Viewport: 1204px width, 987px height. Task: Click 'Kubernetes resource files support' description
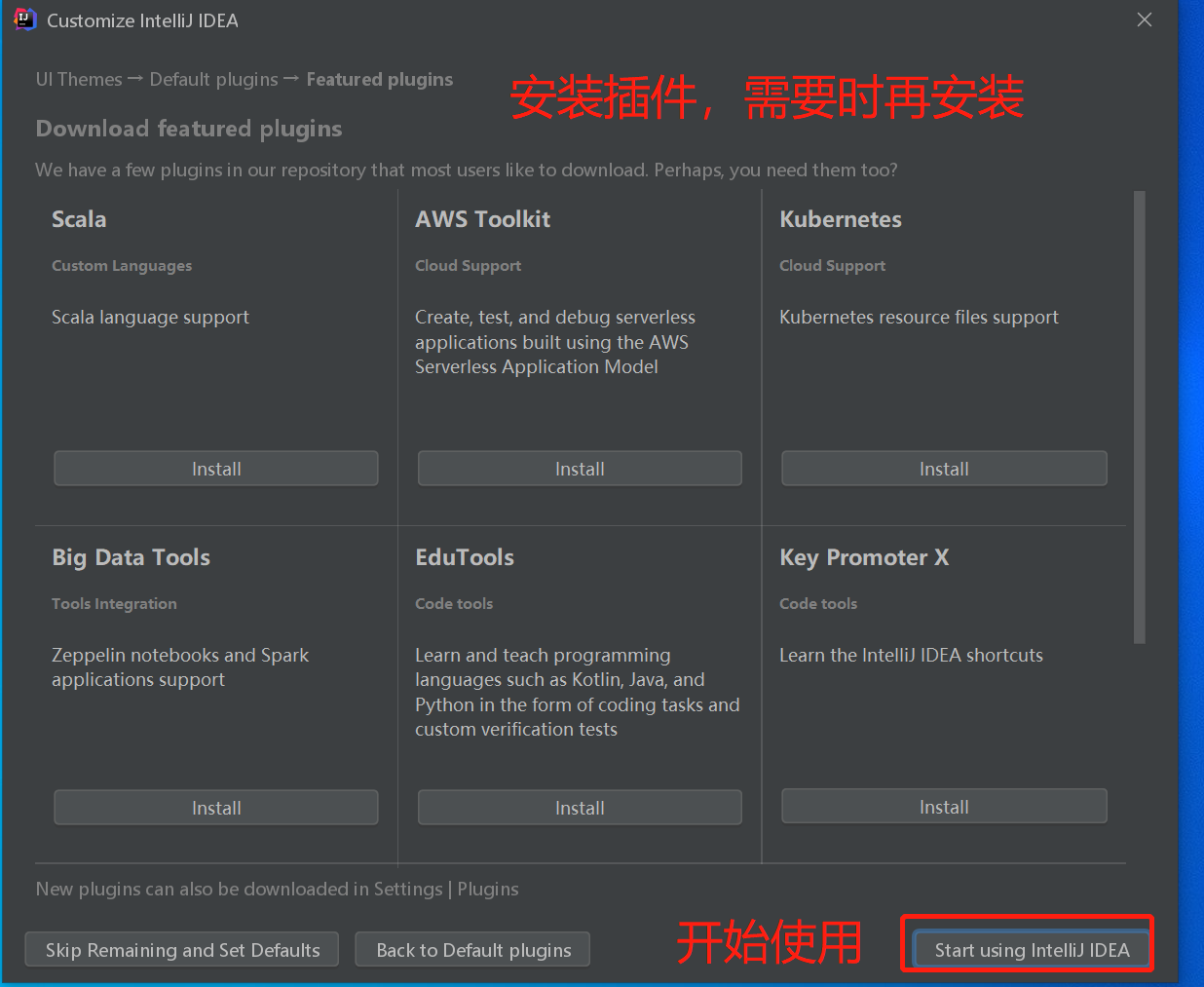click(x=919, y=318)
